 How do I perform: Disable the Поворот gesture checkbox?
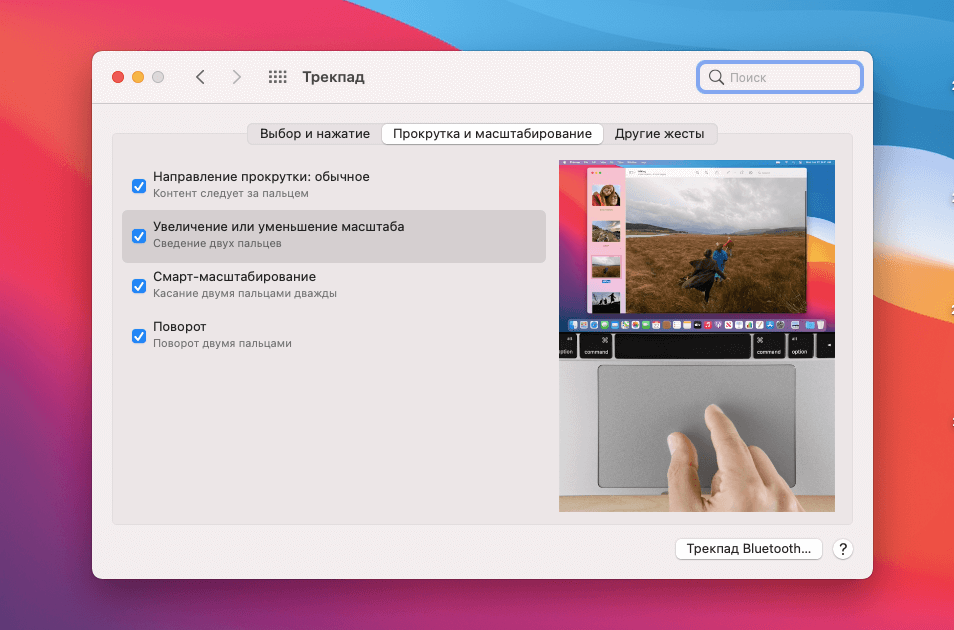click(138, 336)
